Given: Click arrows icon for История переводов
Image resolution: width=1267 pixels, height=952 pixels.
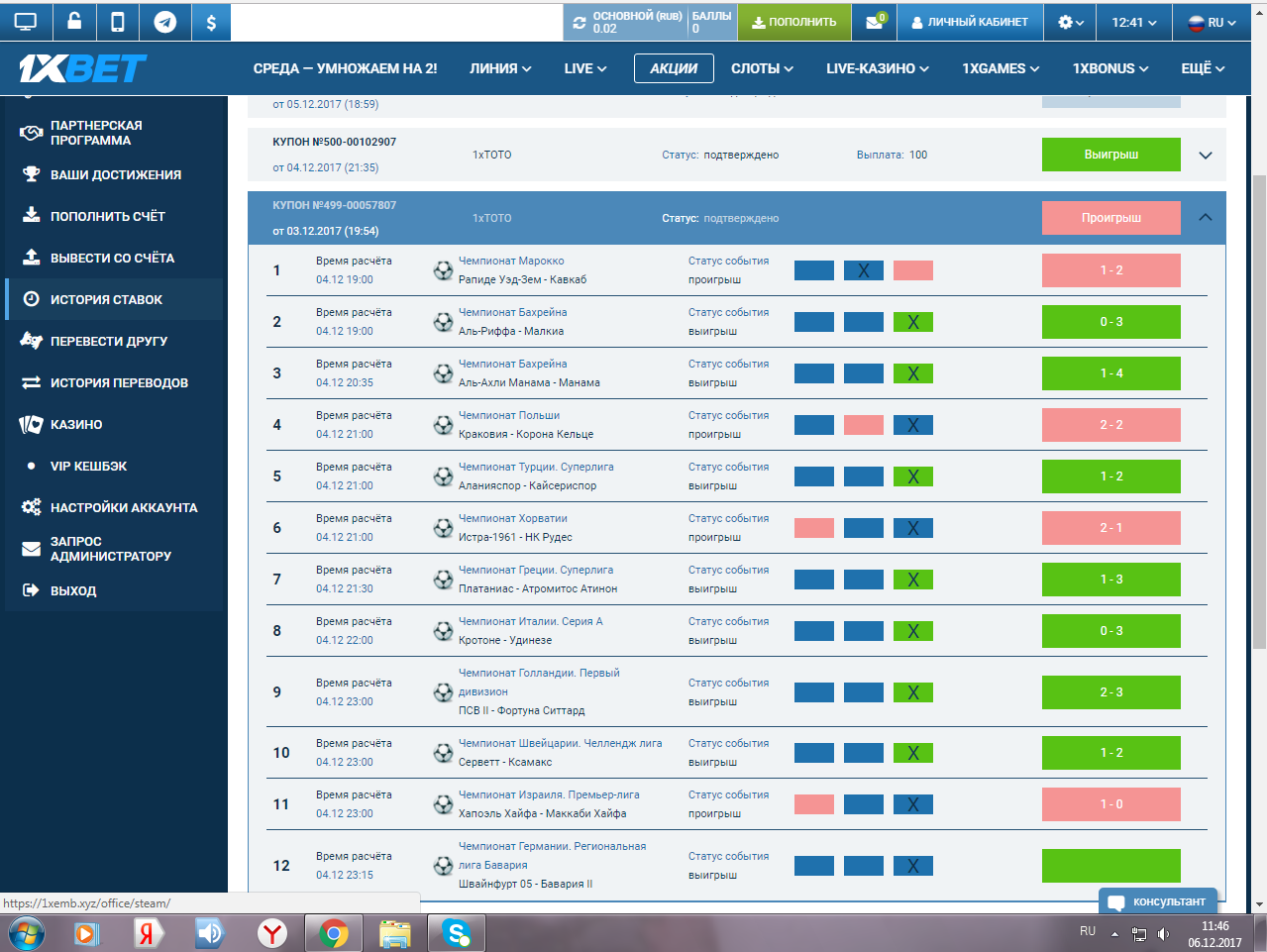Looking at the screenshot, I should pos(32,382).
